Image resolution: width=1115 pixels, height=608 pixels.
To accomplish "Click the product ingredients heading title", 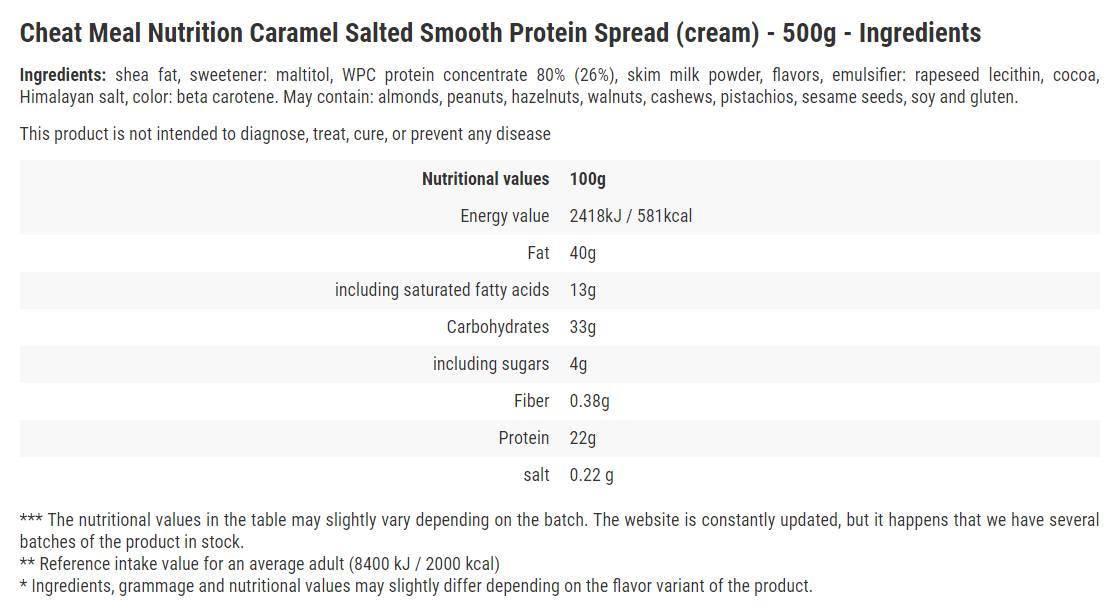I will point(500,33).
